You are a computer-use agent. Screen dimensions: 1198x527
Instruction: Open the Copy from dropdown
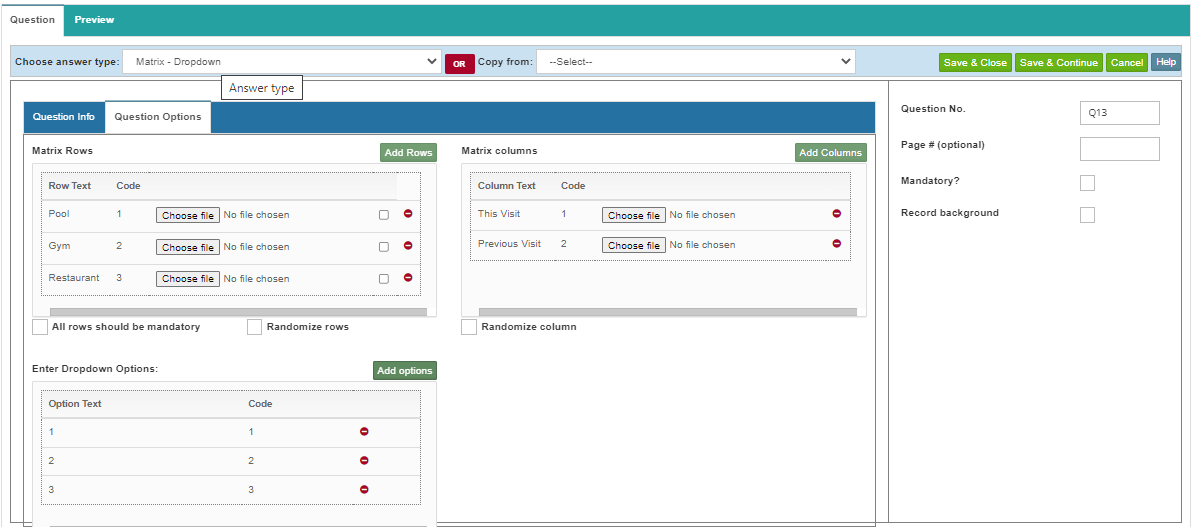[x=695, y=62]
